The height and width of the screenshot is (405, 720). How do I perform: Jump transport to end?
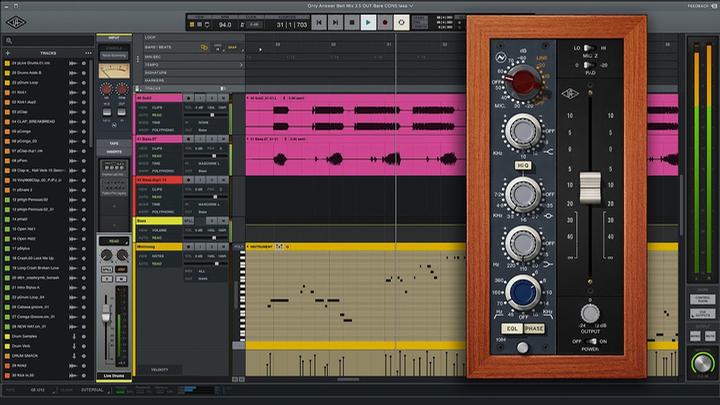coord(335,22)
